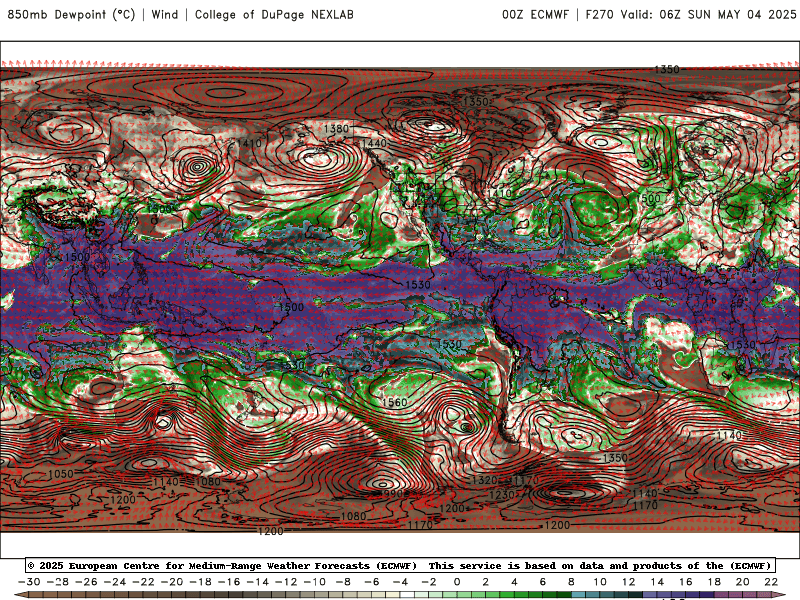This screenshot has width=800, height=600.
Task: Click the 'F270' forecast hour text
Action: pos(599,14)
